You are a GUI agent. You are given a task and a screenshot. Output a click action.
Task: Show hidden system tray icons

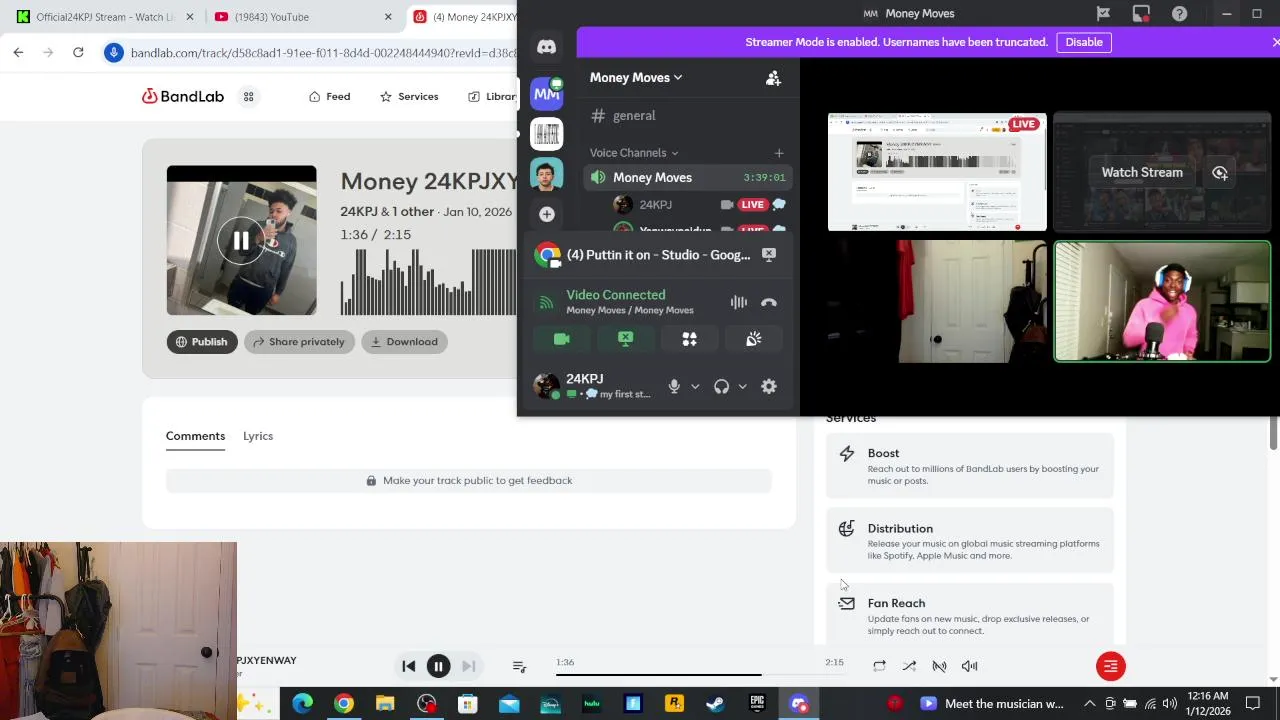1089,704
